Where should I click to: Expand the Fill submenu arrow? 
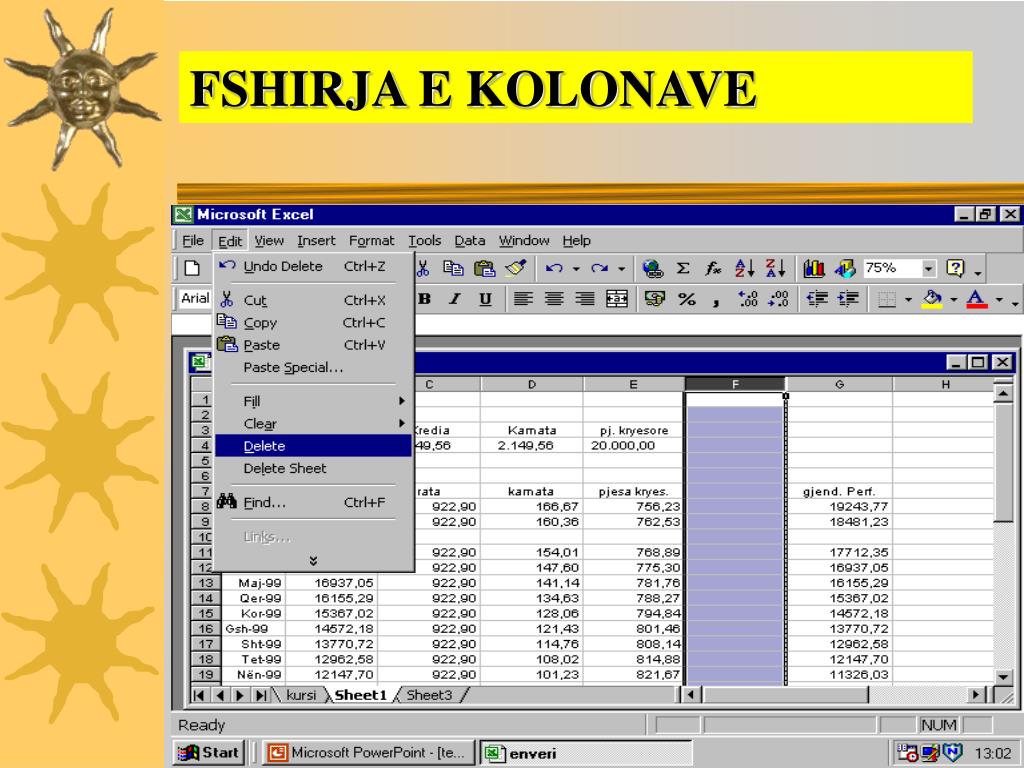pyautogui.click(x=402, y=401)
